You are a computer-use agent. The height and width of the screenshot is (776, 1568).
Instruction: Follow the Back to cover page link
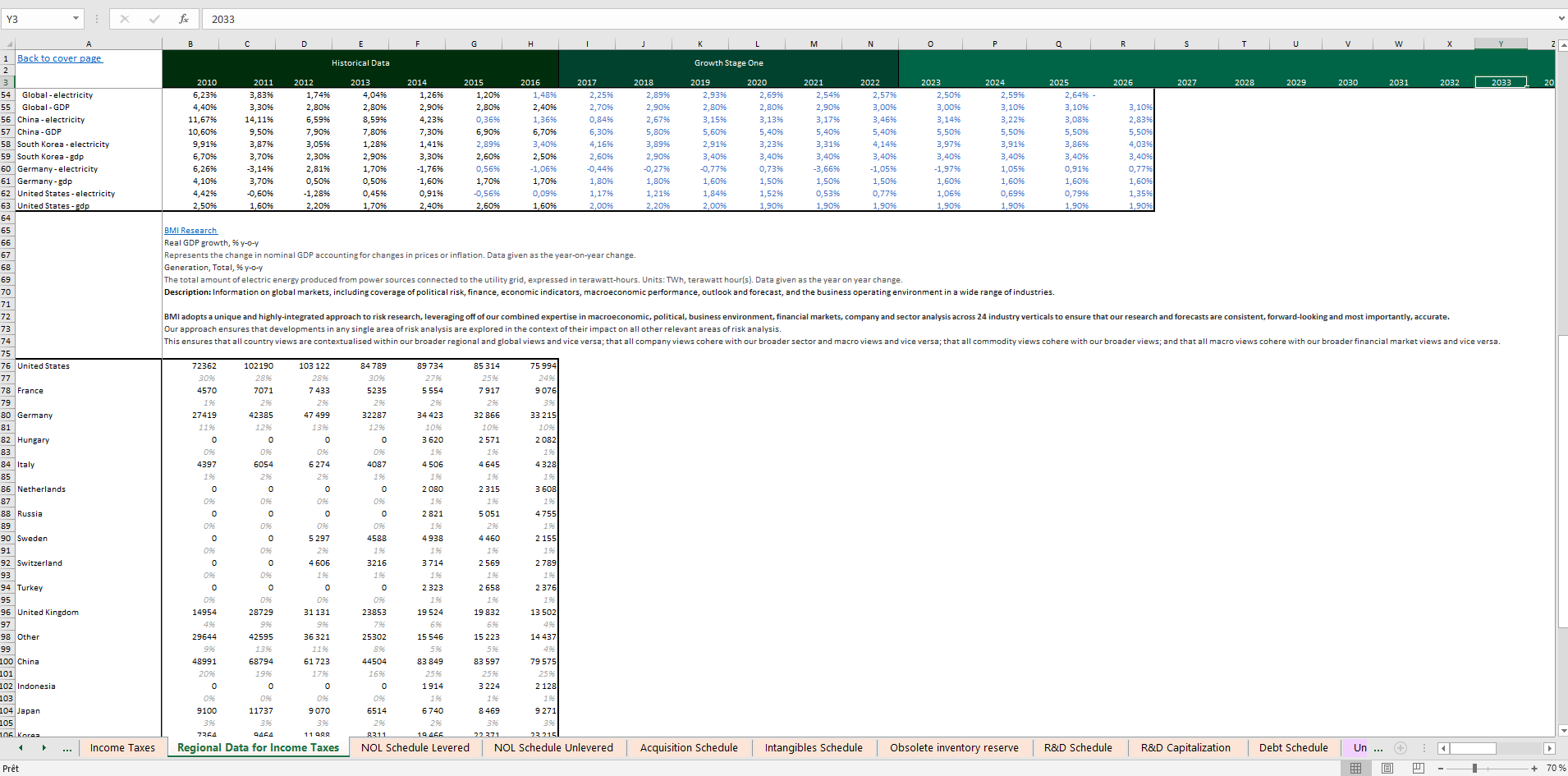[x=60, y=58]
